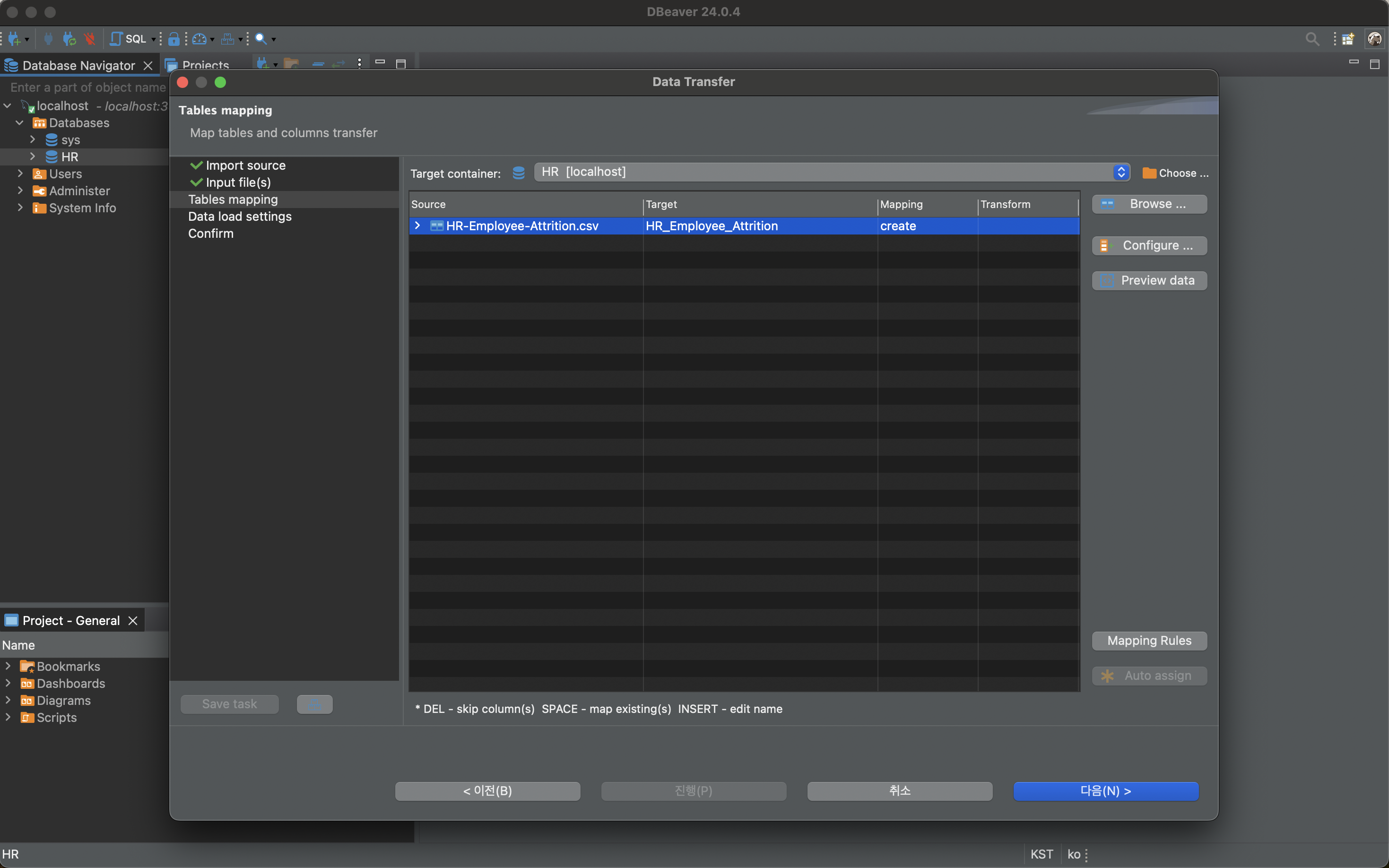Click the red Disconnect plug icon
This screenshot has width=1389, height=868.
click(89, 38)
